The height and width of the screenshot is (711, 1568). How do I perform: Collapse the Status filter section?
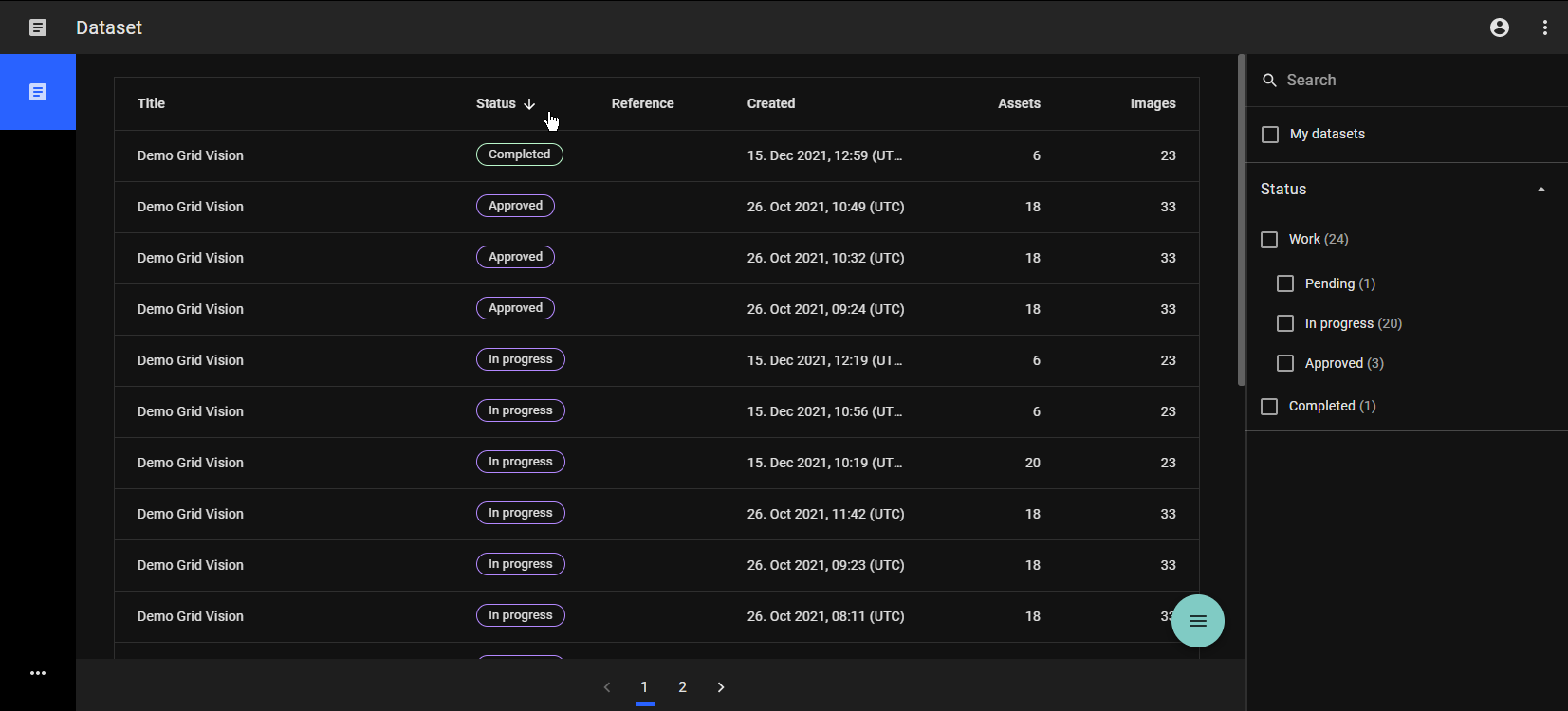(x=1540, y=190)
